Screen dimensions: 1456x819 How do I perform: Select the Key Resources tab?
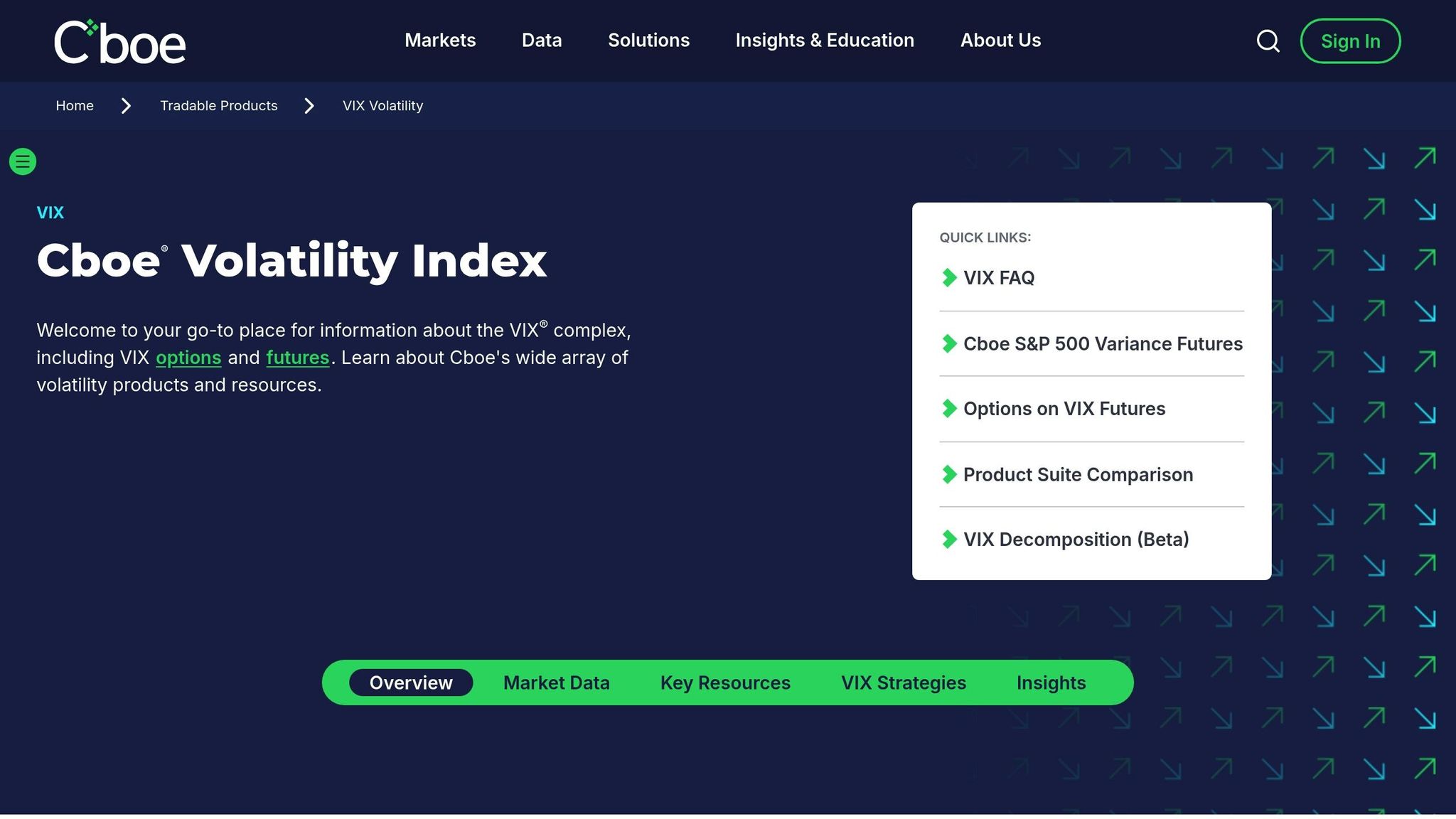(725, 682)
